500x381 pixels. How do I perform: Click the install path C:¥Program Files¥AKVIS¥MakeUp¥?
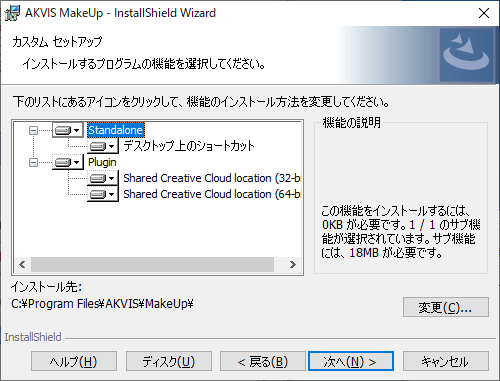(x=102, y=304)
